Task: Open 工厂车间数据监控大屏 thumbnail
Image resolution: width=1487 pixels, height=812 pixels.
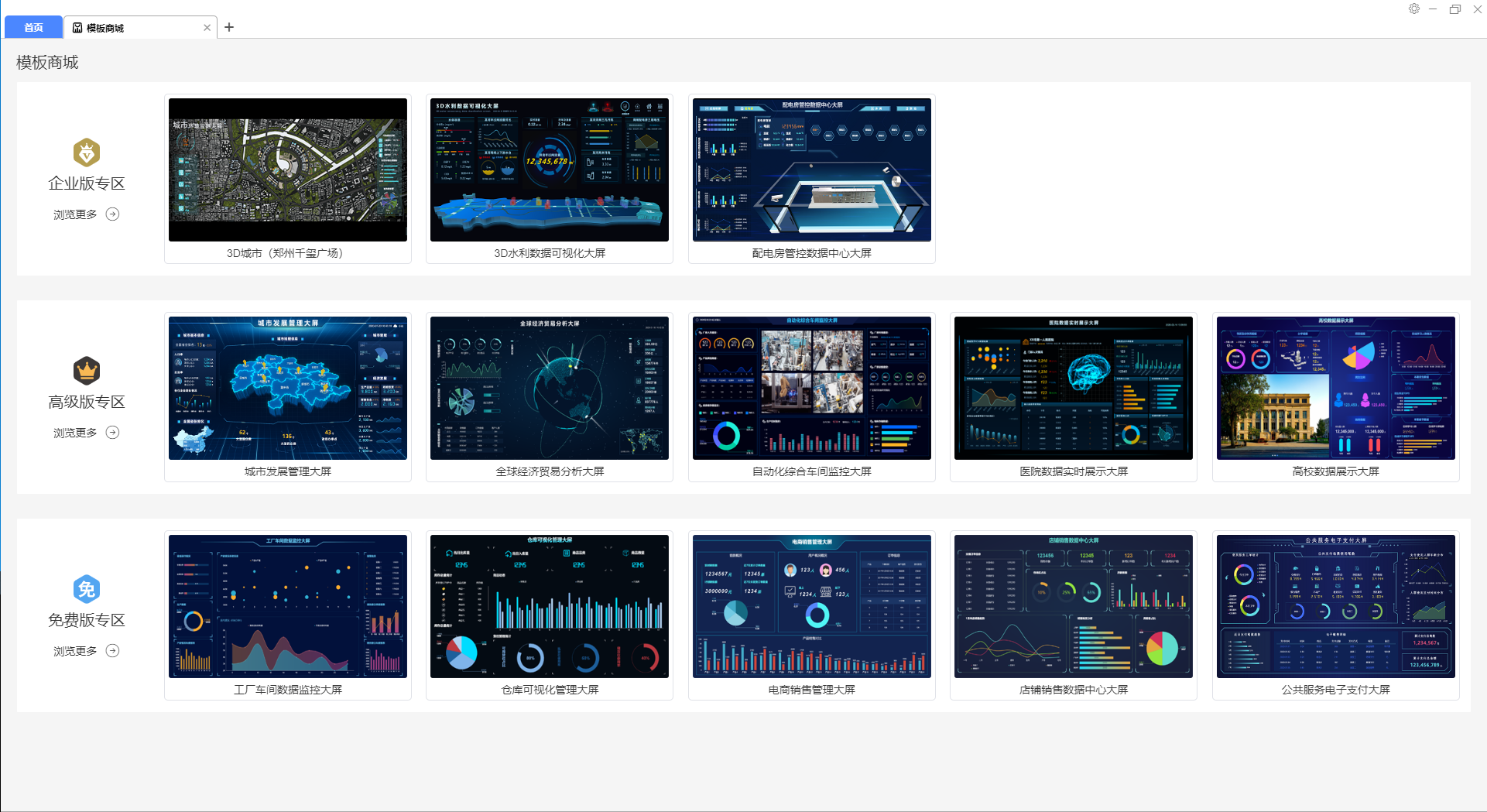Action: [x=288, y=606]
